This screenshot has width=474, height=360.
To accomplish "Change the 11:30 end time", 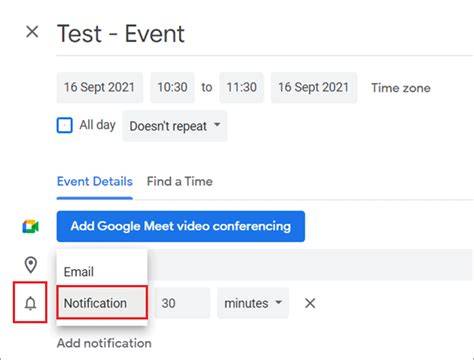I will tap(242, 87).
